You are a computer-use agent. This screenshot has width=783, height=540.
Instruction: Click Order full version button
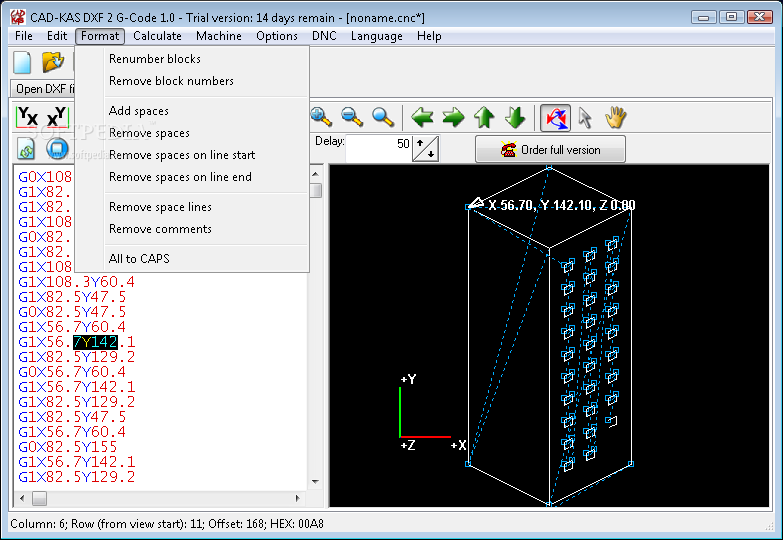coord(550,149)
